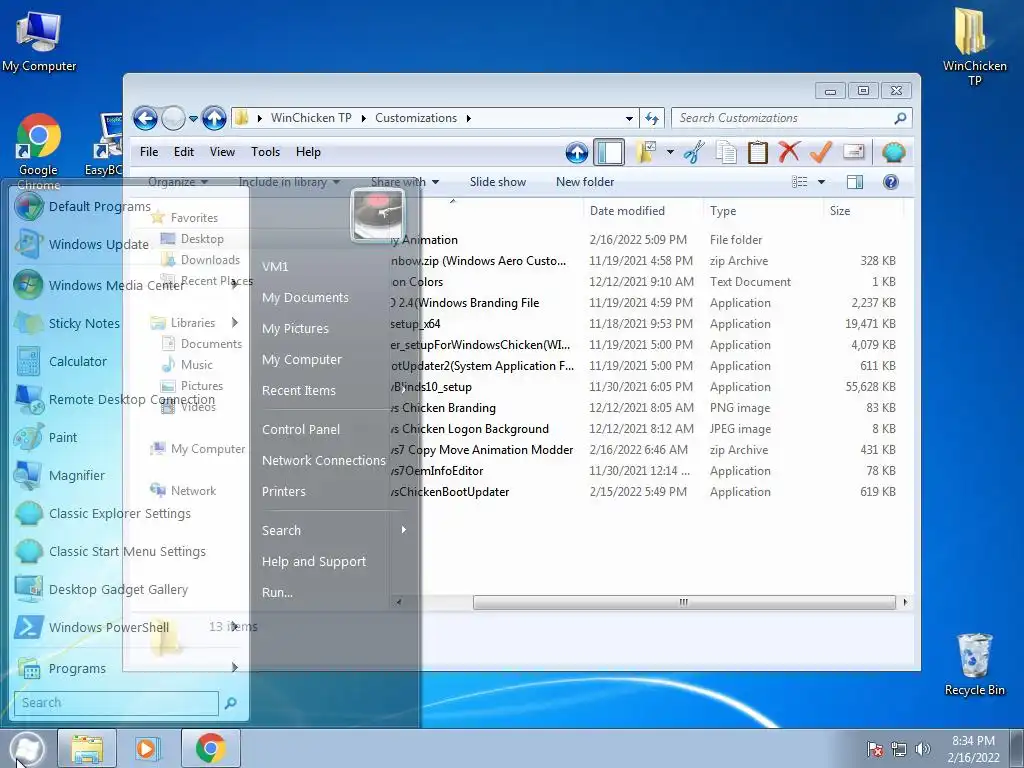Click the Paste clipboard icon
This screenshot has width=1024, height=768.
[x=758, y=152]
